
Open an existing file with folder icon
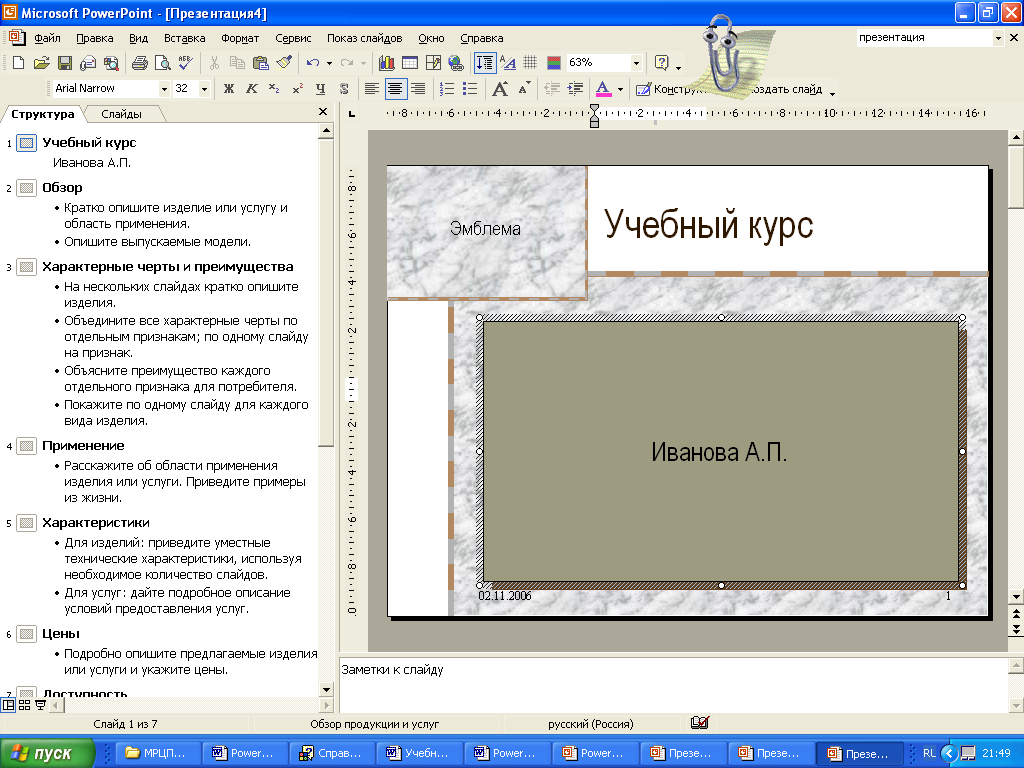pyautogui.click(x=41, y=63)
